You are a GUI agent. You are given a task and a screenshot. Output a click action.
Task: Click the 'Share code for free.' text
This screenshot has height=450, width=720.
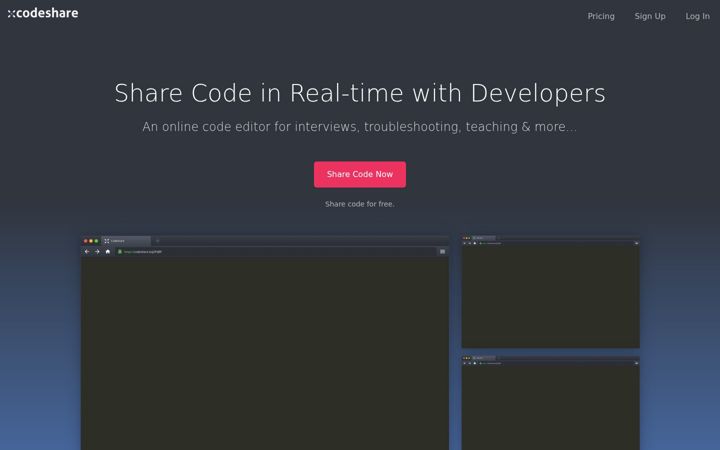click(x=360, y=204)
